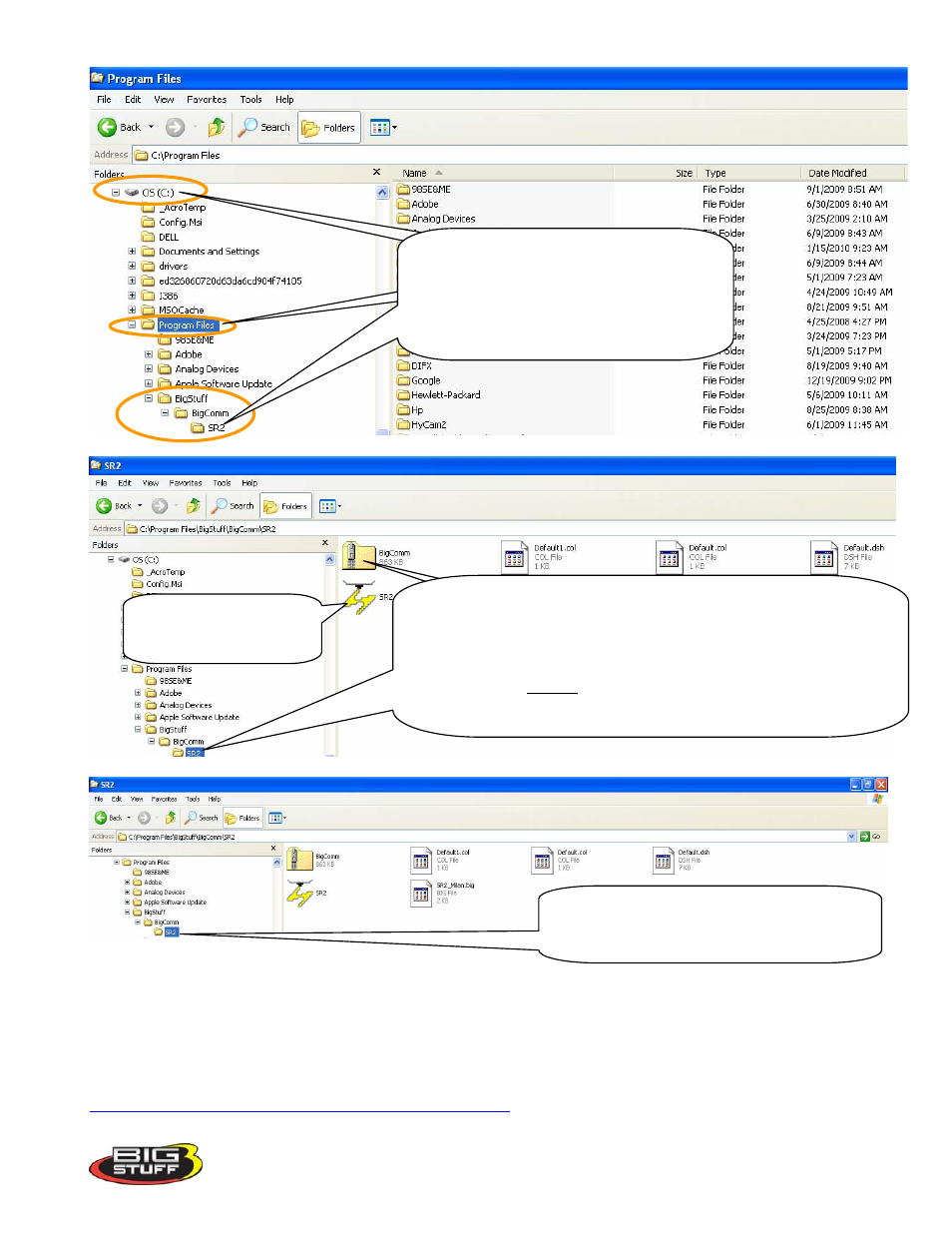This screenshot has height=1233, width=952.
Task: Select DELL folder in top tree
Action: pos(161,237)
